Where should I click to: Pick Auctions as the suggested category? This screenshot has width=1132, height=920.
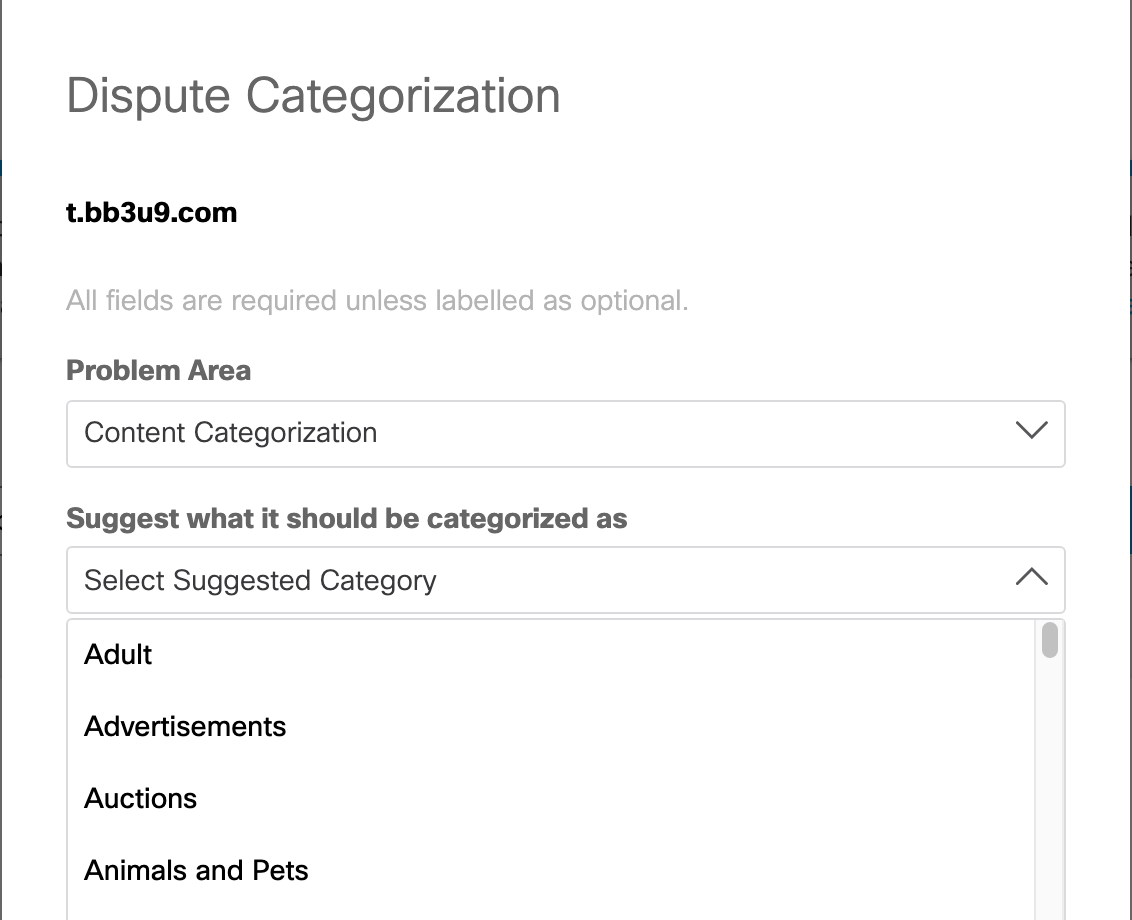[140, 798]
